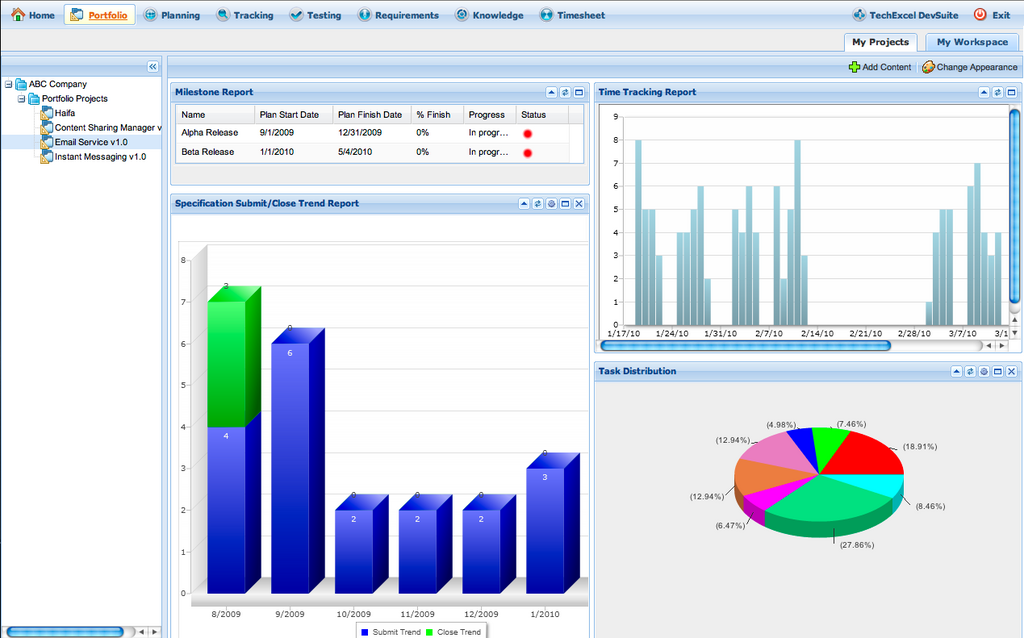This screenshot has height=638, width=1024.
Task: Close the Specification Submit/Close Trend Report panel
Action: [579, 204]
